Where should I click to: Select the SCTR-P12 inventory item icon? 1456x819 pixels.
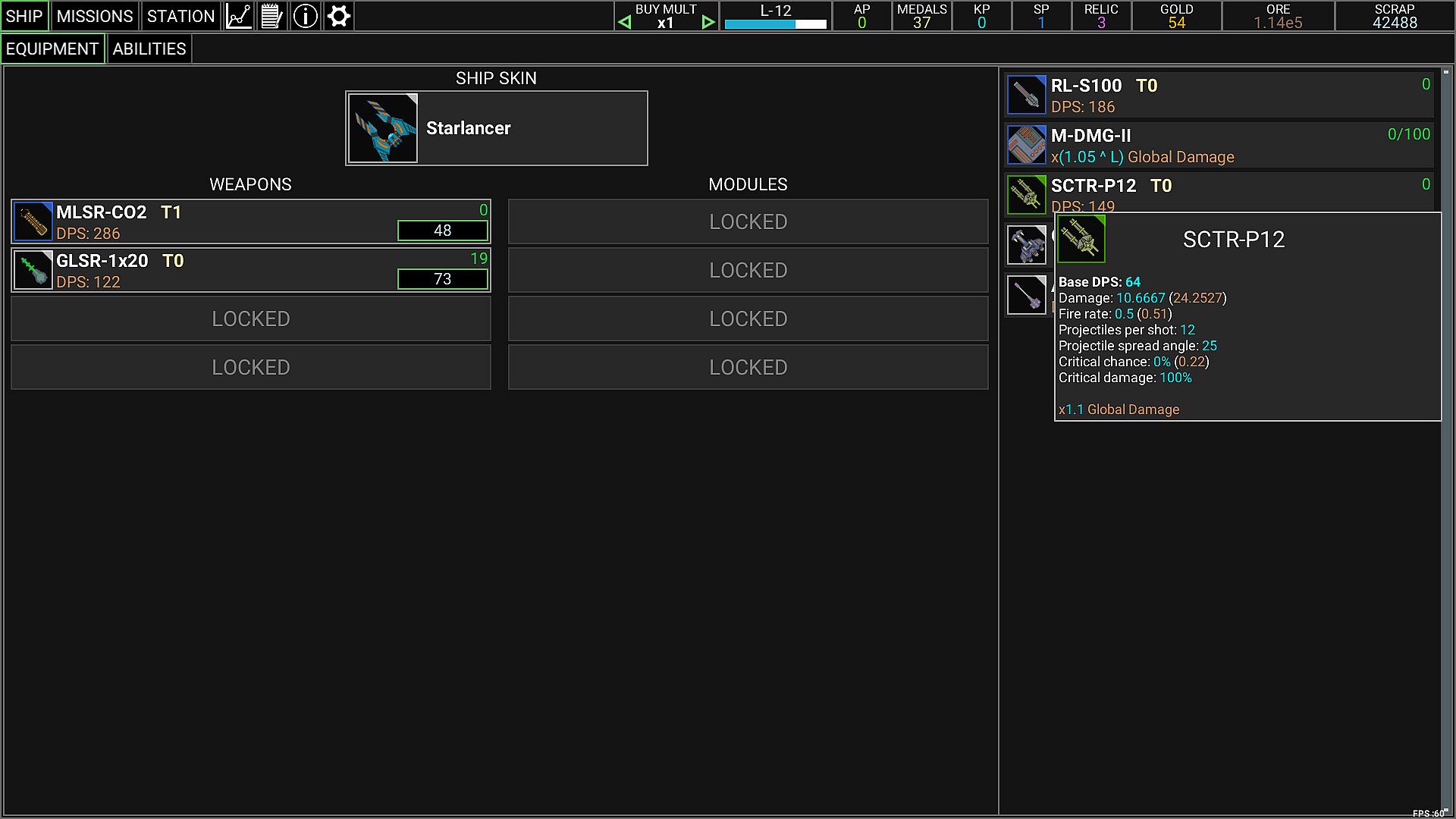click(x=1026, y=195)
